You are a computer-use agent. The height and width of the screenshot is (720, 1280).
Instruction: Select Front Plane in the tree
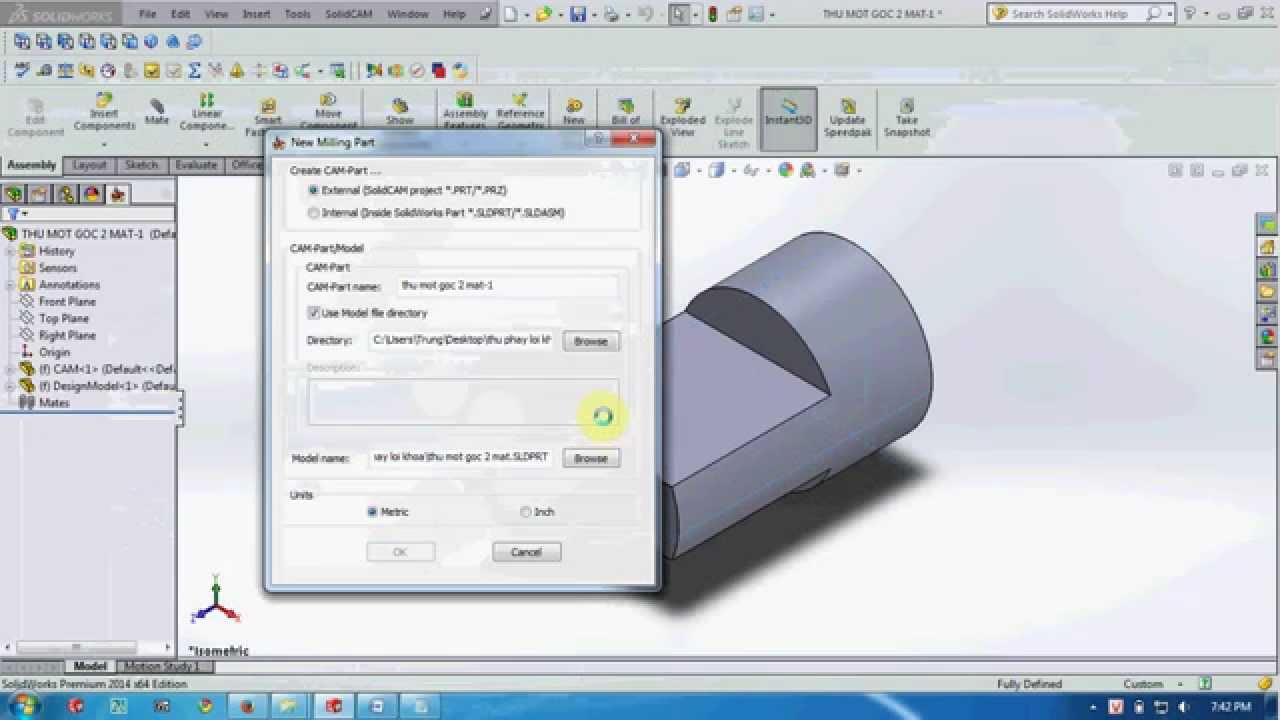pyautogui.click(x=67, y=302)
